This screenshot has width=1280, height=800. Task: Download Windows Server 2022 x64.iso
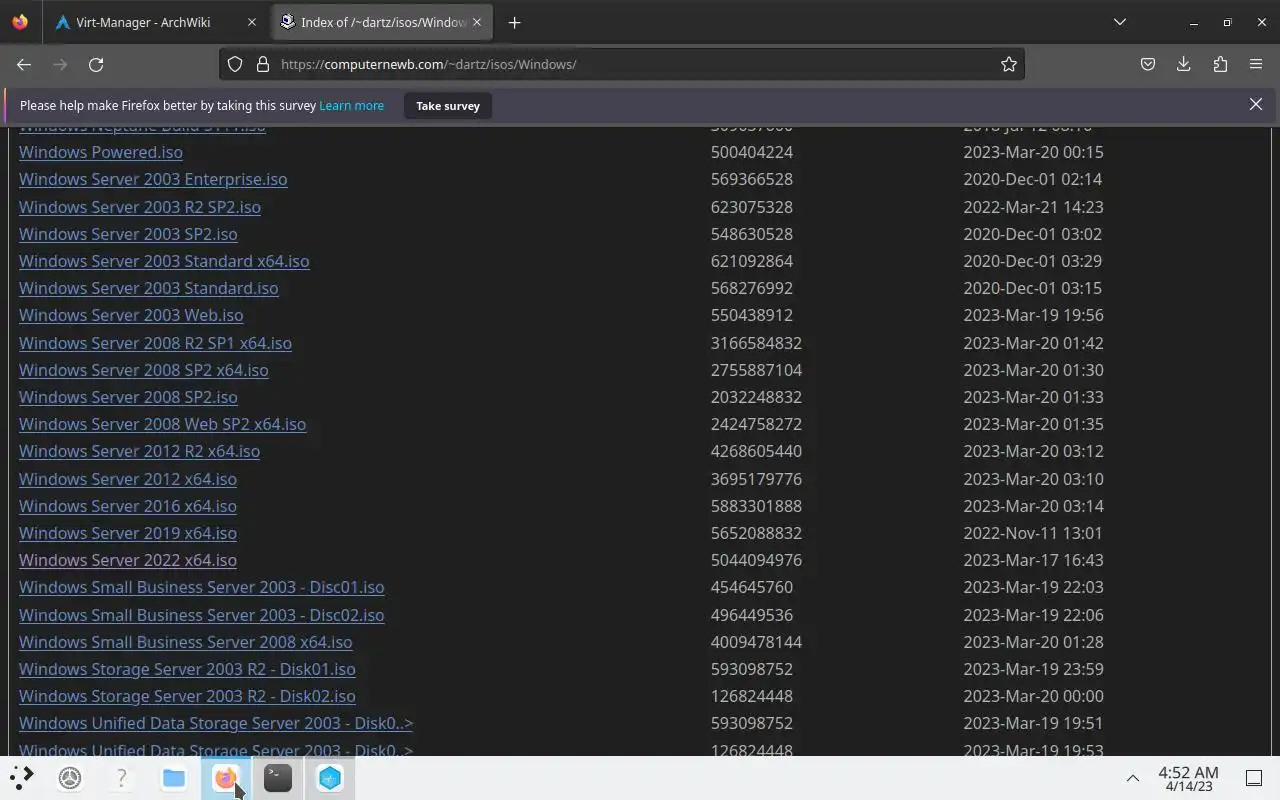point(128,560)
